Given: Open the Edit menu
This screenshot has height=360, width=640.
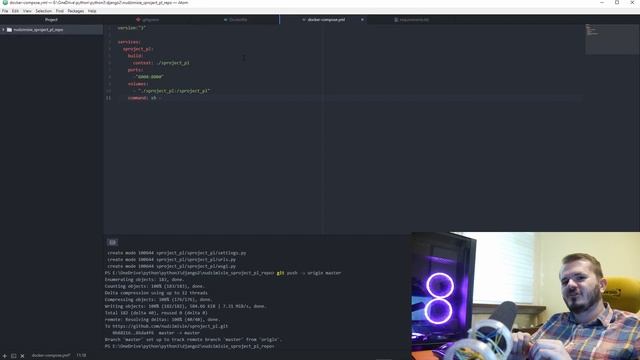Looking at the screenshot, I should 16,11.
